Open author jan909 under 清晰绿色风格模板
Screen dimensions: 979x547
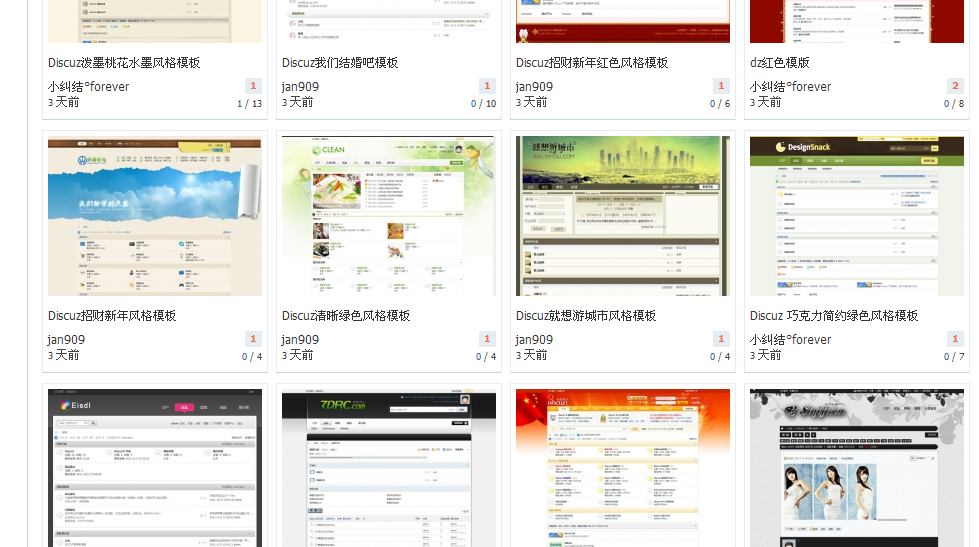click(x=300, y=340)
